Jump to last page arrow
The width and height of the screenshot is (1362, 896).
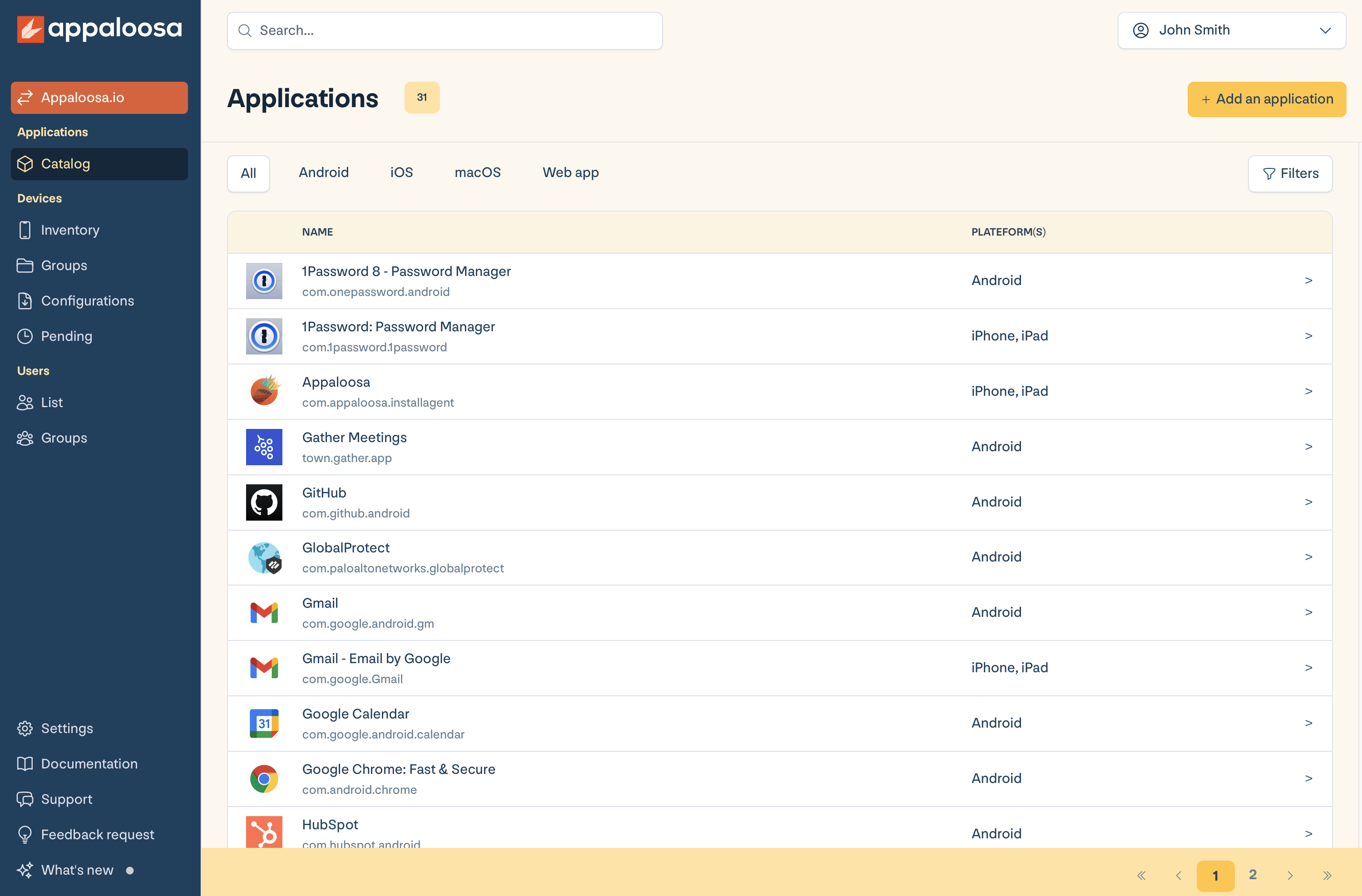(x=1327, y=876)
